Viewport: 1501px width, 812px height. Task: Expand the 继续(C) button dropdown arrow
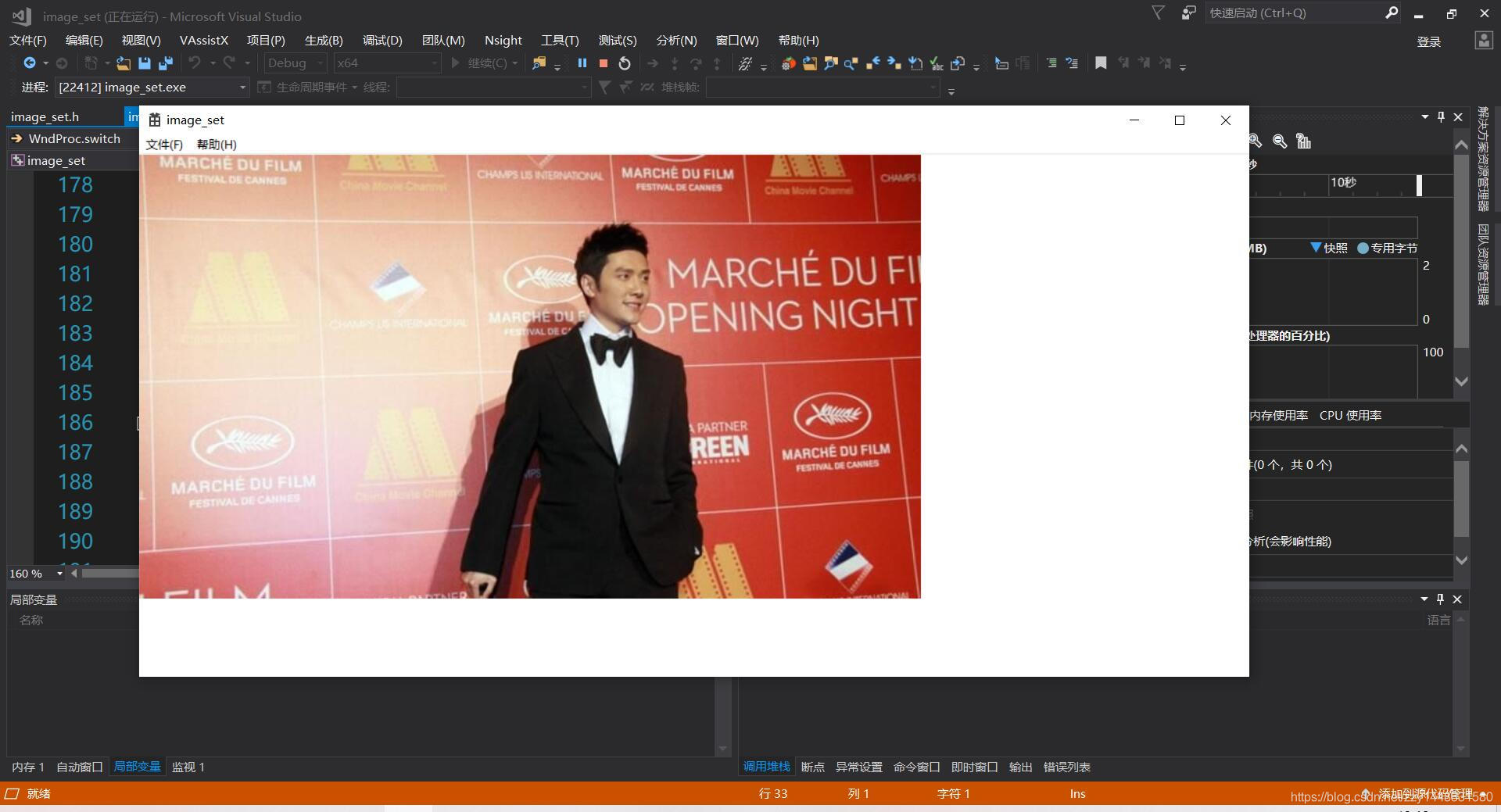515,63
